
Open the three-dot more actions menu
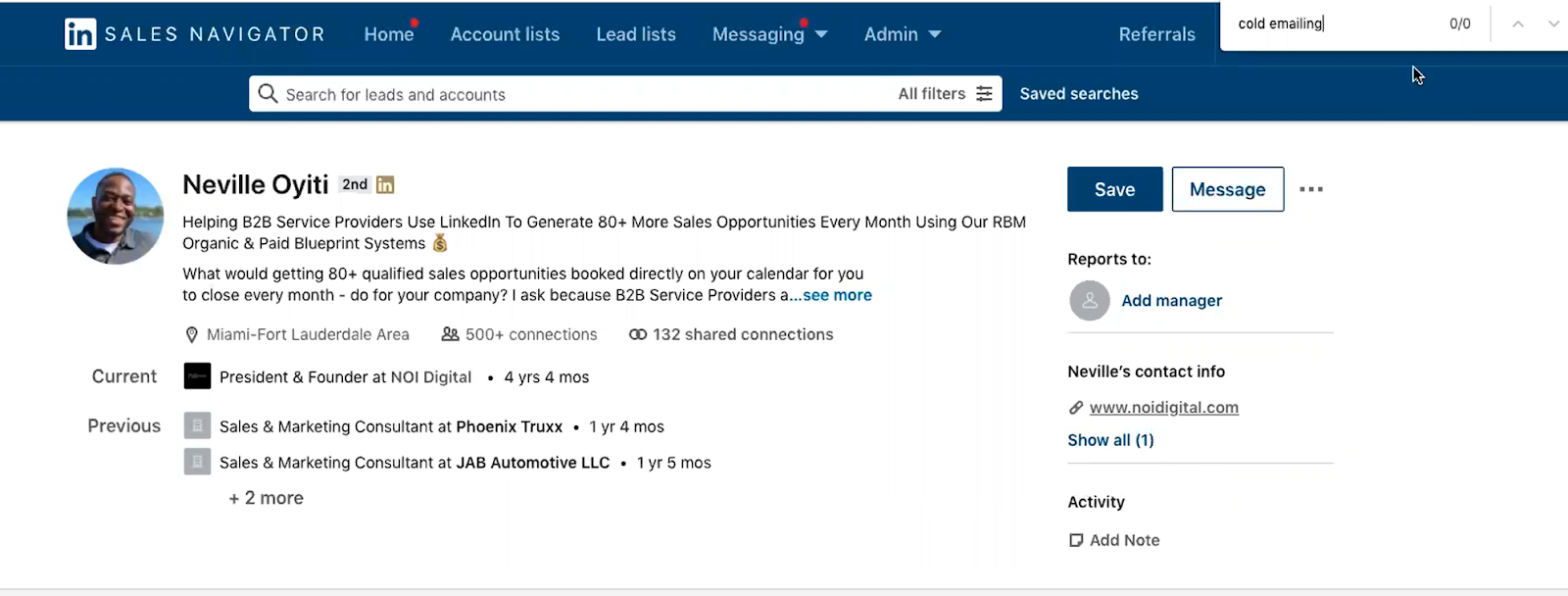[x=1311, y=189]
